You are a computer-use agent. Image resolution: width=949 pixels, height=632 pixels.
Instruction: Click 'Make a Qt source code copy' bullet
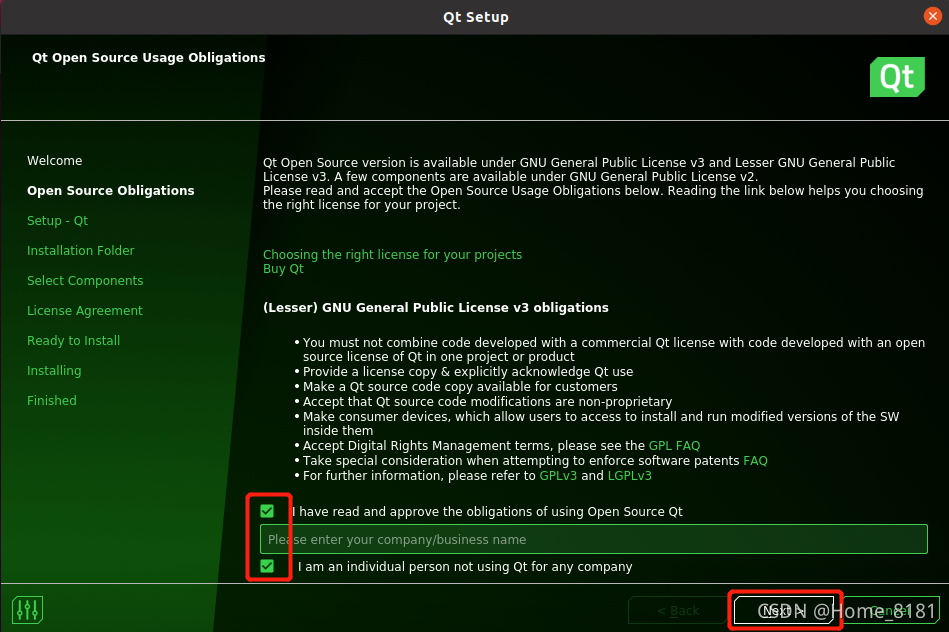point(460,387)
